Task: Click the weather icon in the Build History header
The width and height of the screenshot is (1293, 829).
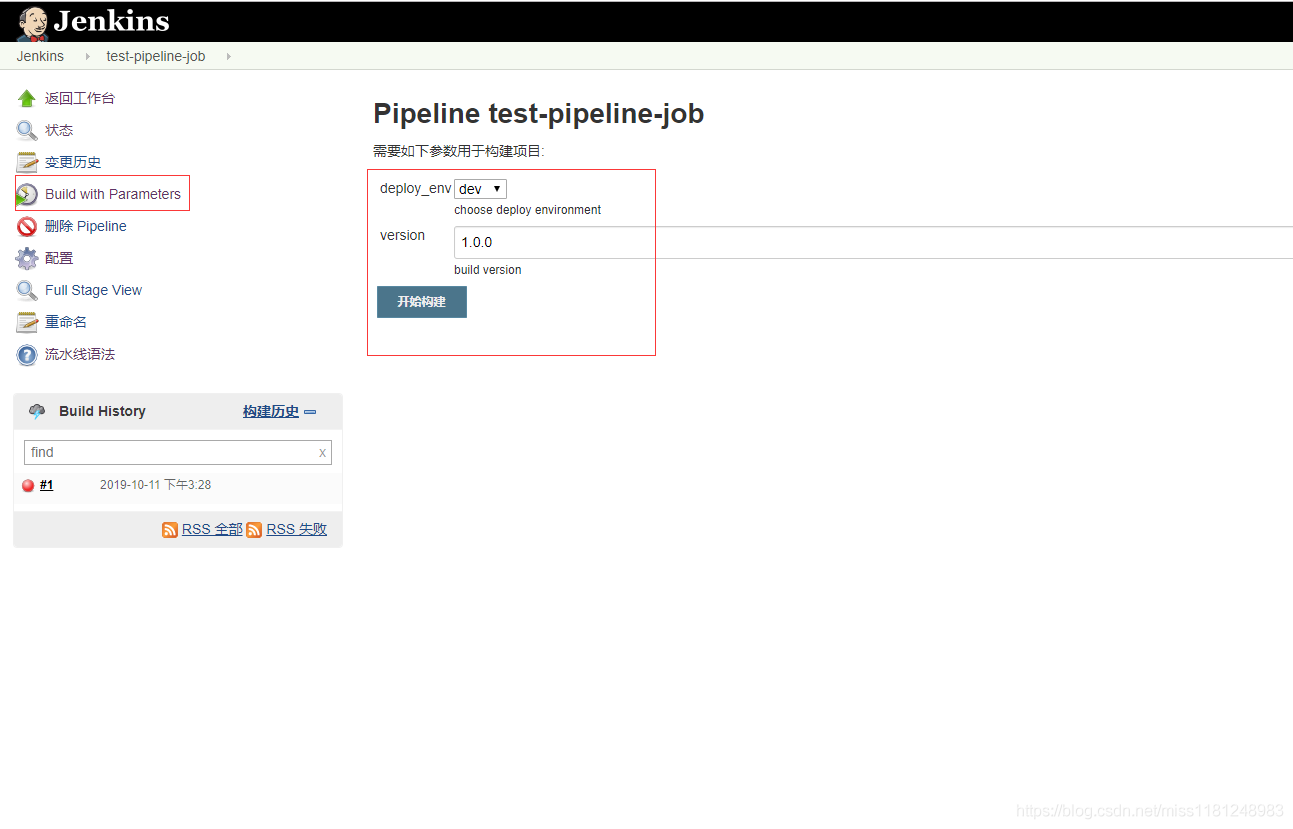Action: (x=37, y=411)
